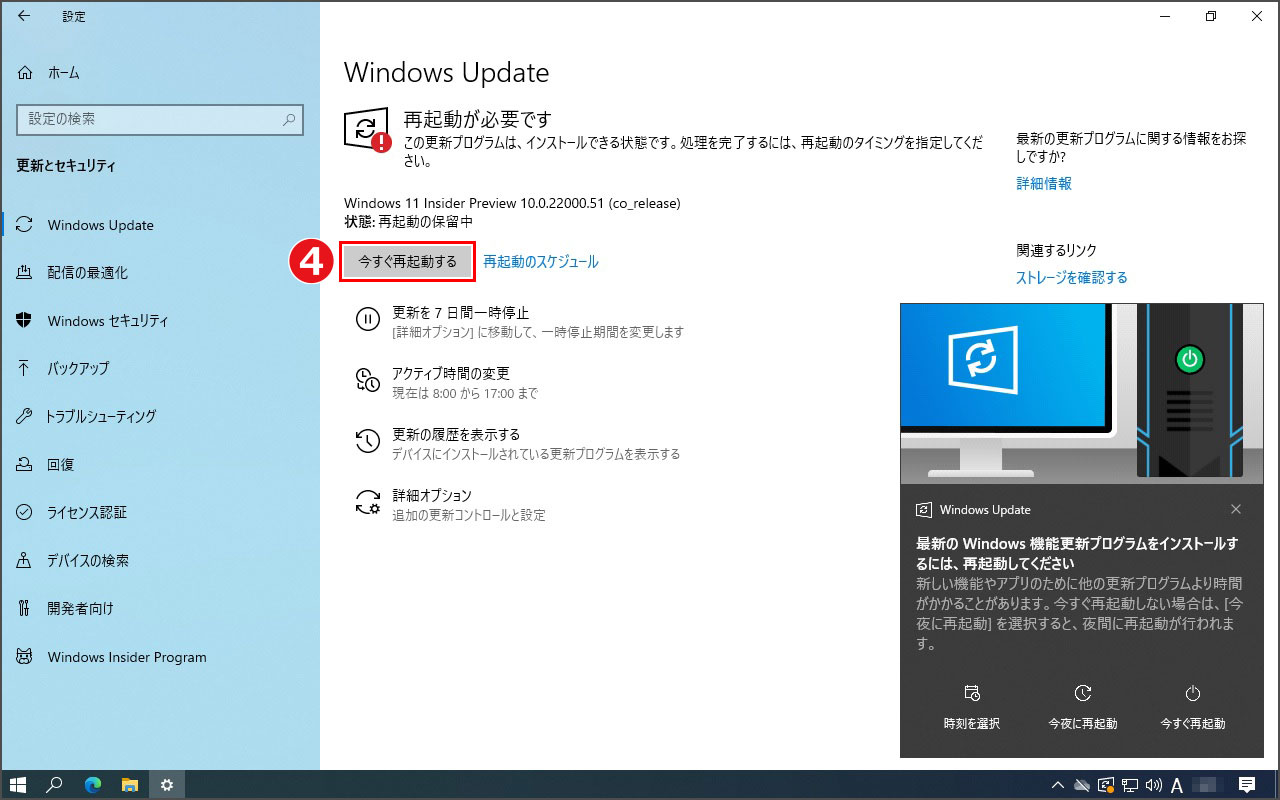Go back with the arrow in the title bar
The height and width of the screenshot is (800, 1280).
[x=24, y=16]
